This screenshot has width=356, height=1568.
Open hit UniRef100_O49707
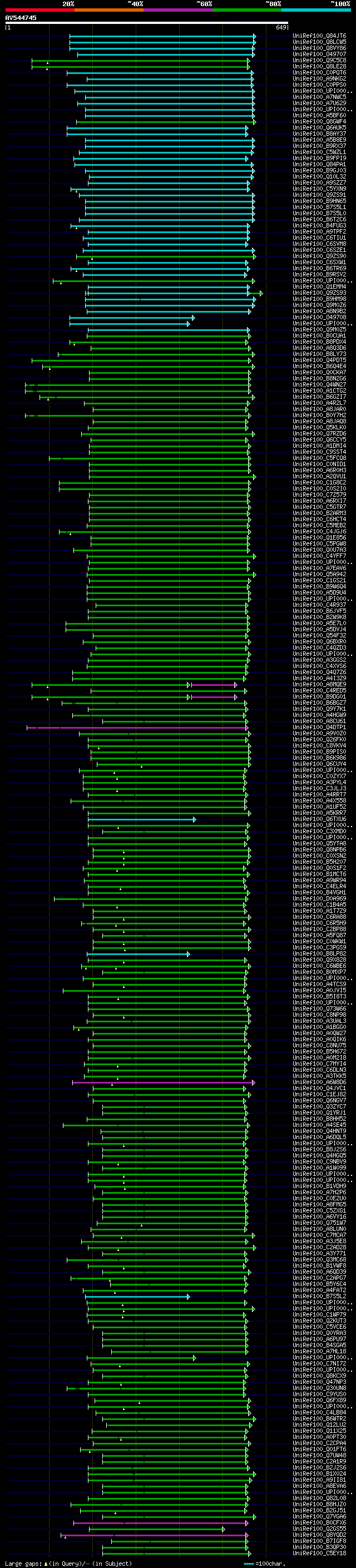click(319, 54)
